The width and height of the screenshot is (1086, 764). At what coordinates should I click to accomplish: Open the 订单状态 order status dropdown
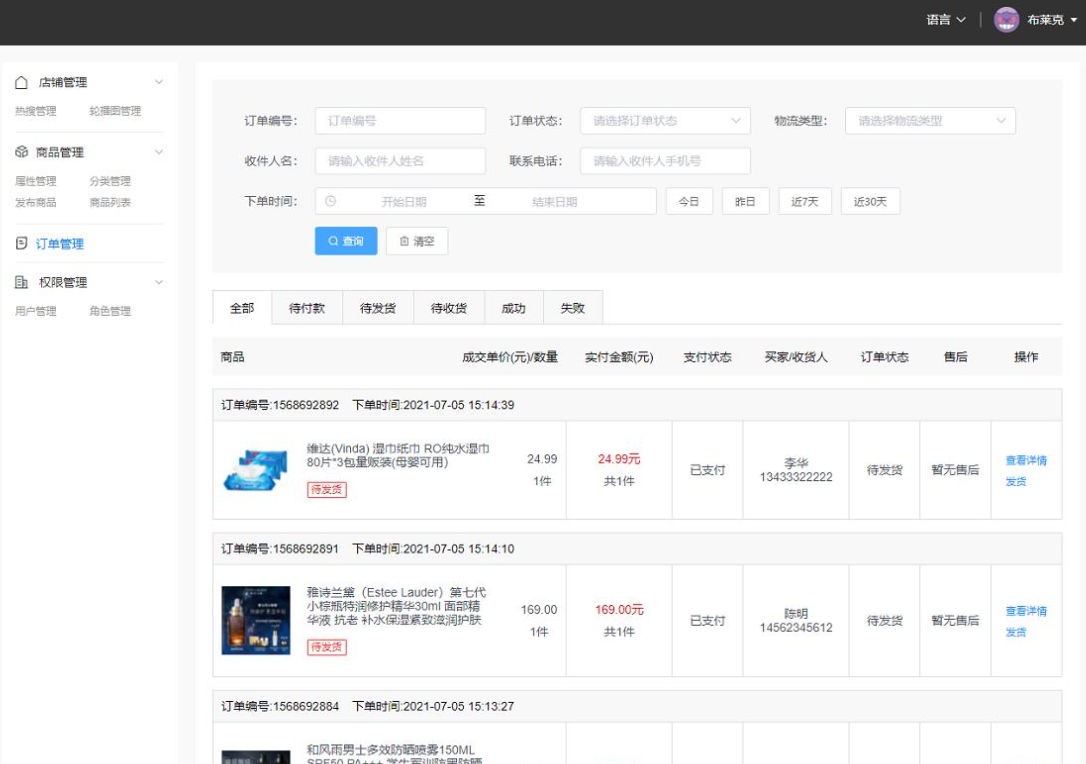coord(665,121)
